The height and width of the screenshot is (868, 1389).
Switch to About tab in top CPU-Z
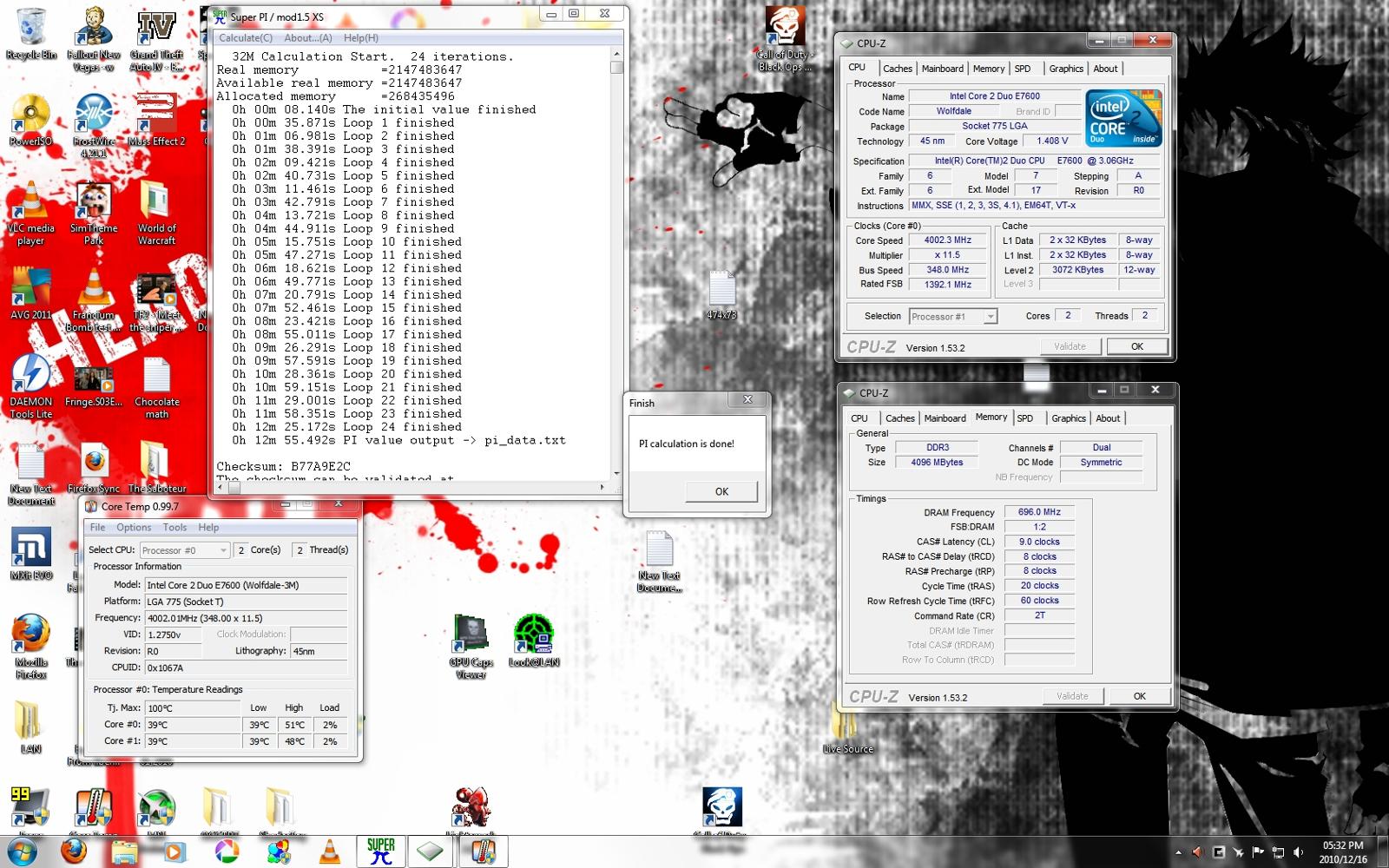point(1105,69)
